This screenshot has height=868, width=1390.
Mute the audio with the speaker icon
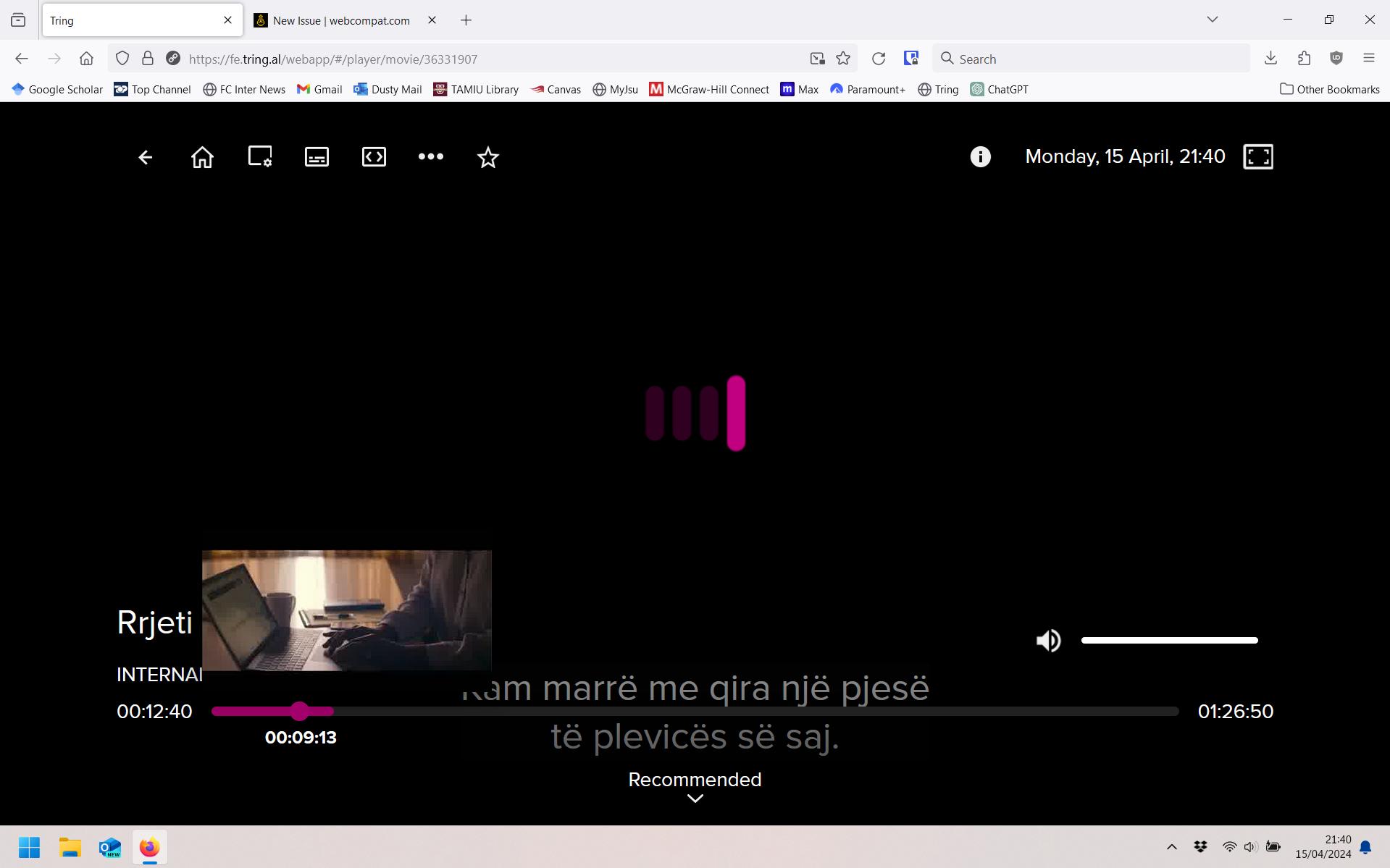pos(1048,640)
